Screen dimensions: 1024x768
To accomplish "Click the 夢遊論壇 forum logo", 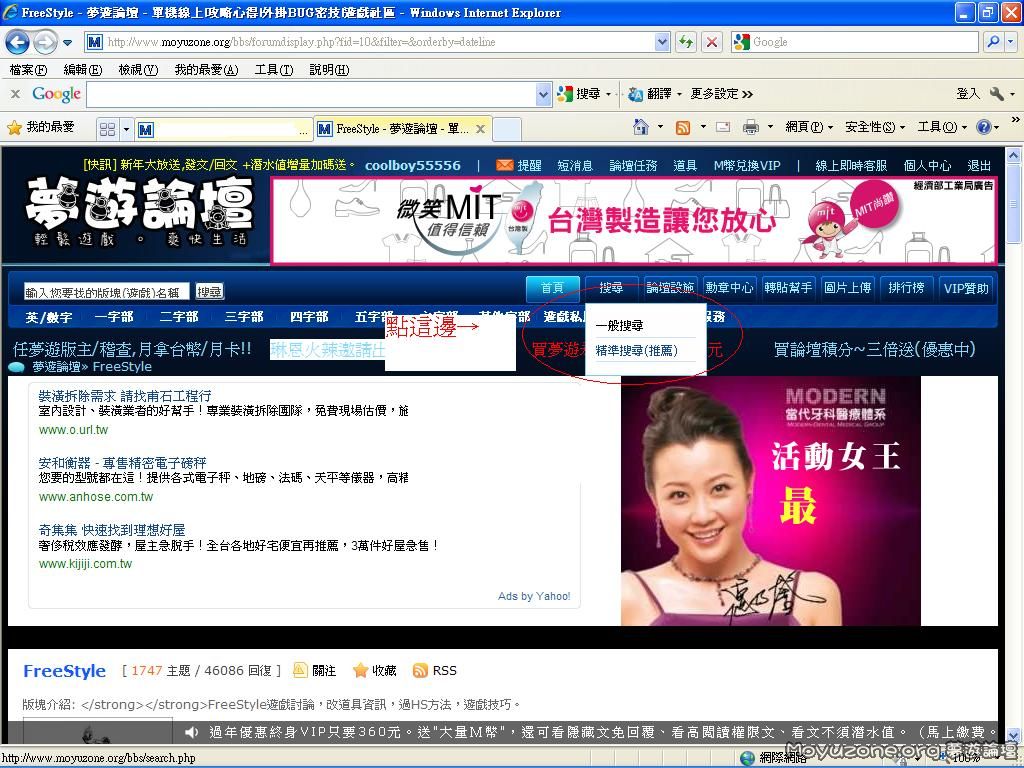I will point(139,212).
